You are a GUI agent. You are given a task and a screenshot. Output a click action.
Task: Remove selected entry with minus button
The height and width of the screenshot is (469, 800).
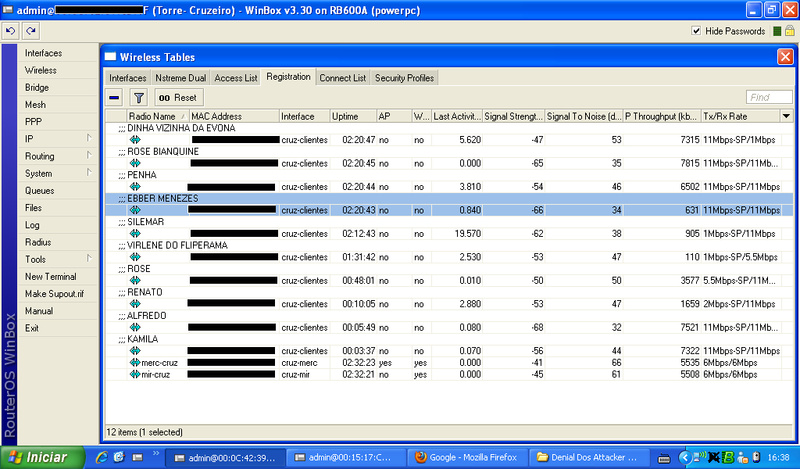pos(115,97)
